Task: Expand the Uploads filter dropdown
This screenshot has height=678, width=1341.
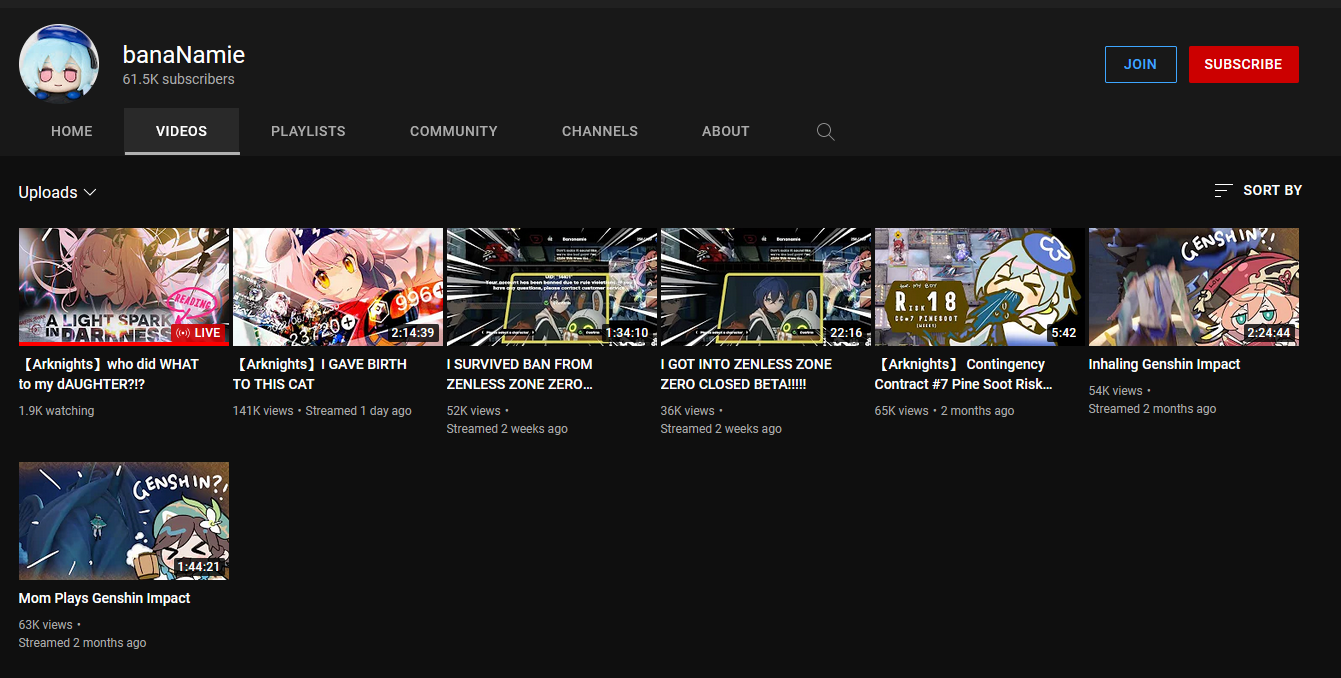Action: click(57, 192)
